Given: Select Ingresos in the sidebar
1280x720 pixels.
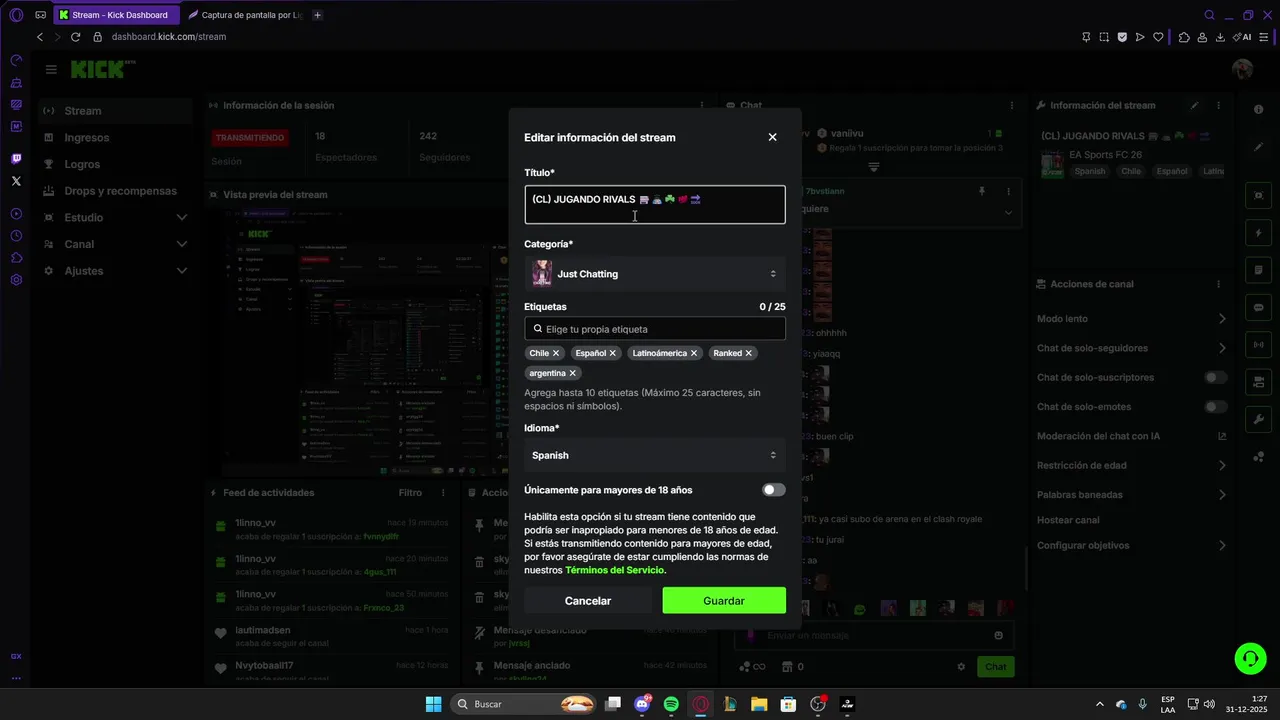Looking at the screenshot, I should point(115,138).
